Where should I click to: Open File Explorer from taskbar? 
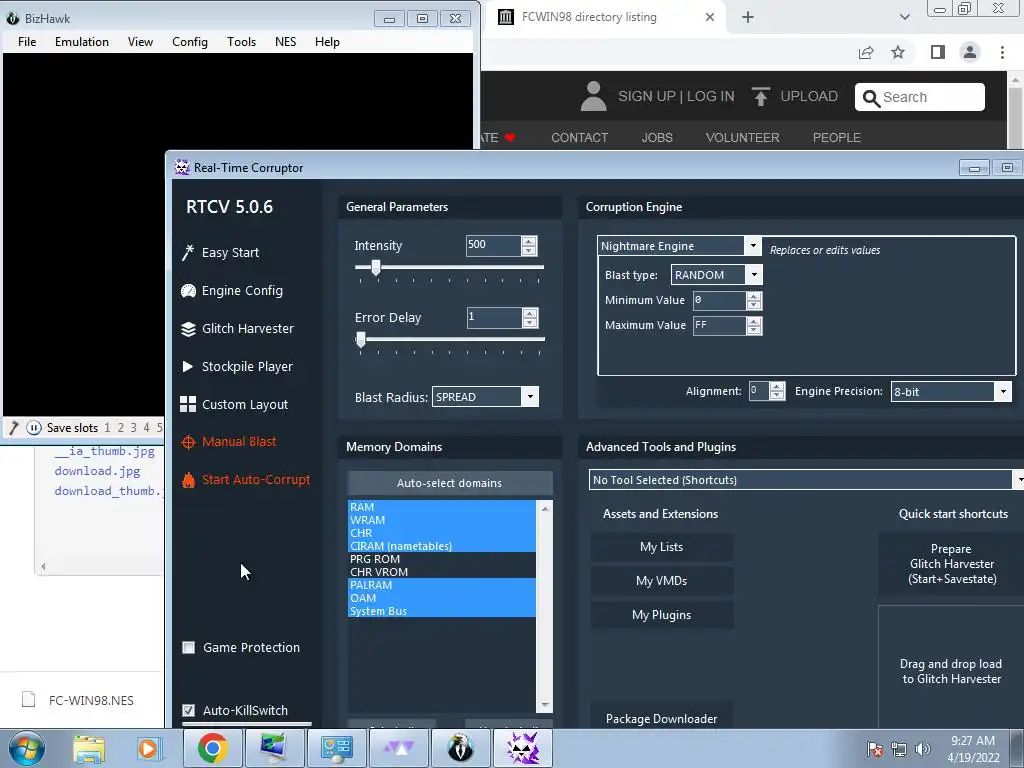point(89,748)
